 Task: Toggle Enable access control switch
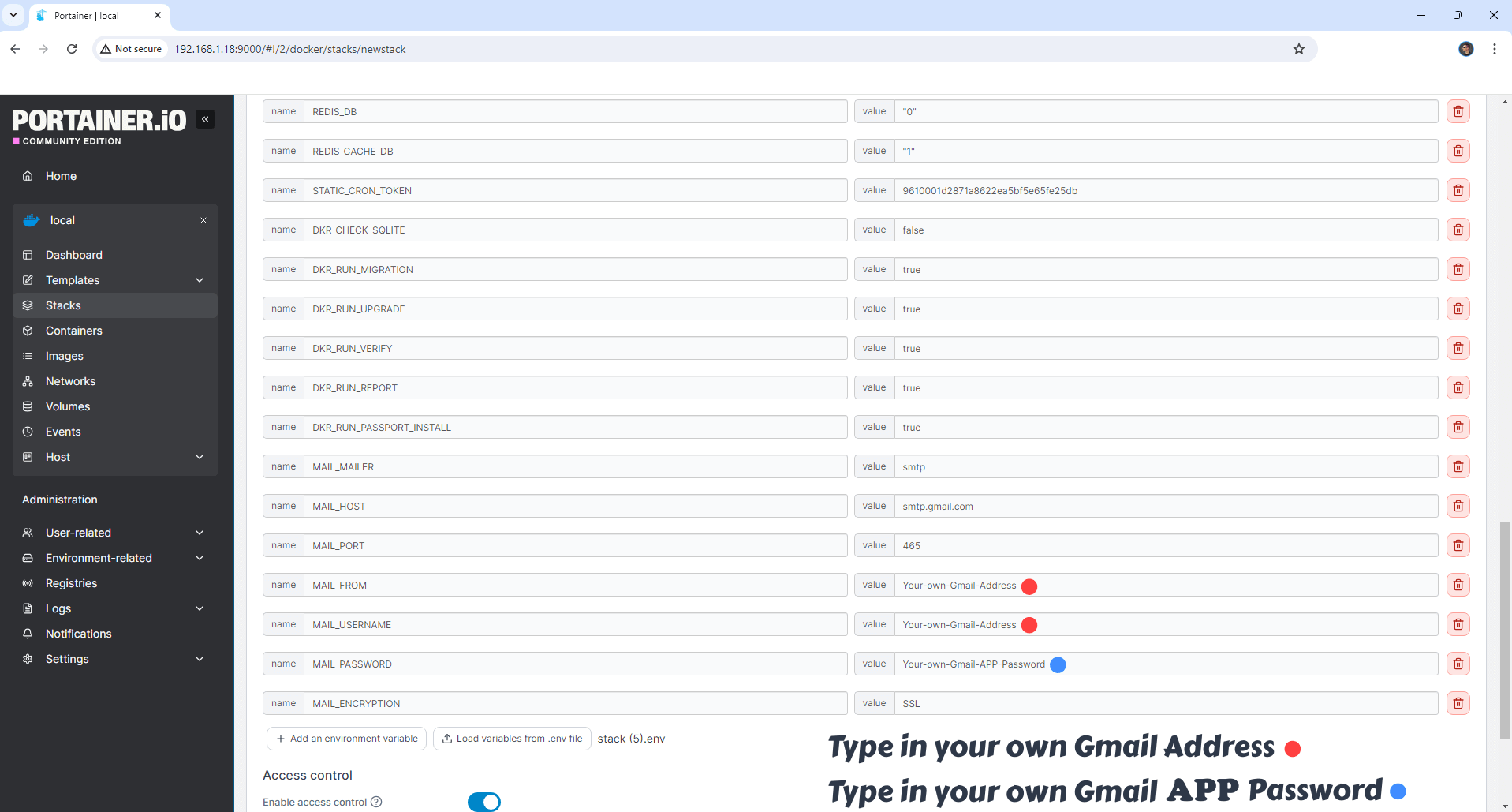click(x=483, y=802)
